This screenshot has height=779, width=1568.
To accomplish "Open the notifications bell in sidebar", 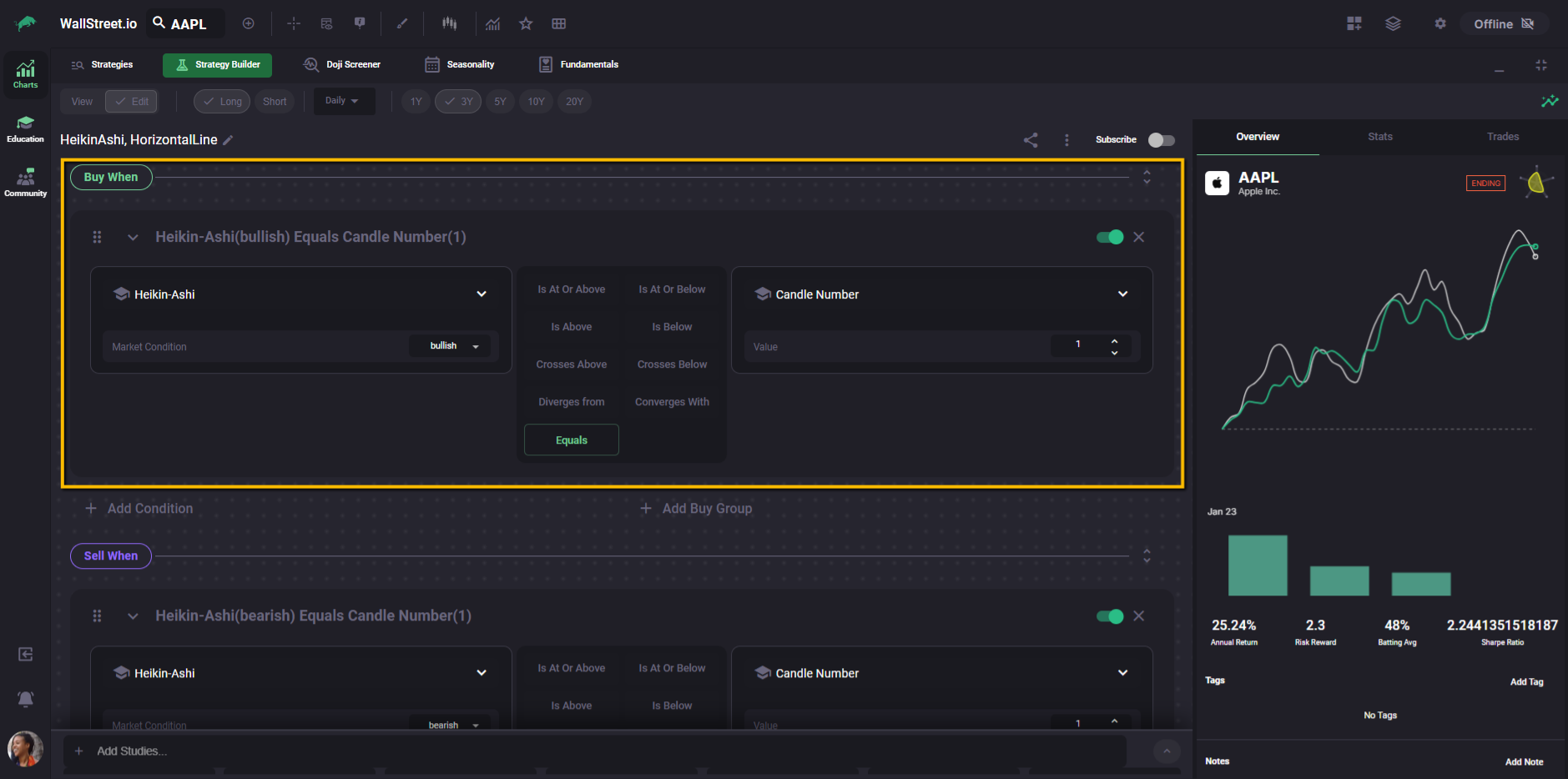I will 26,699.
